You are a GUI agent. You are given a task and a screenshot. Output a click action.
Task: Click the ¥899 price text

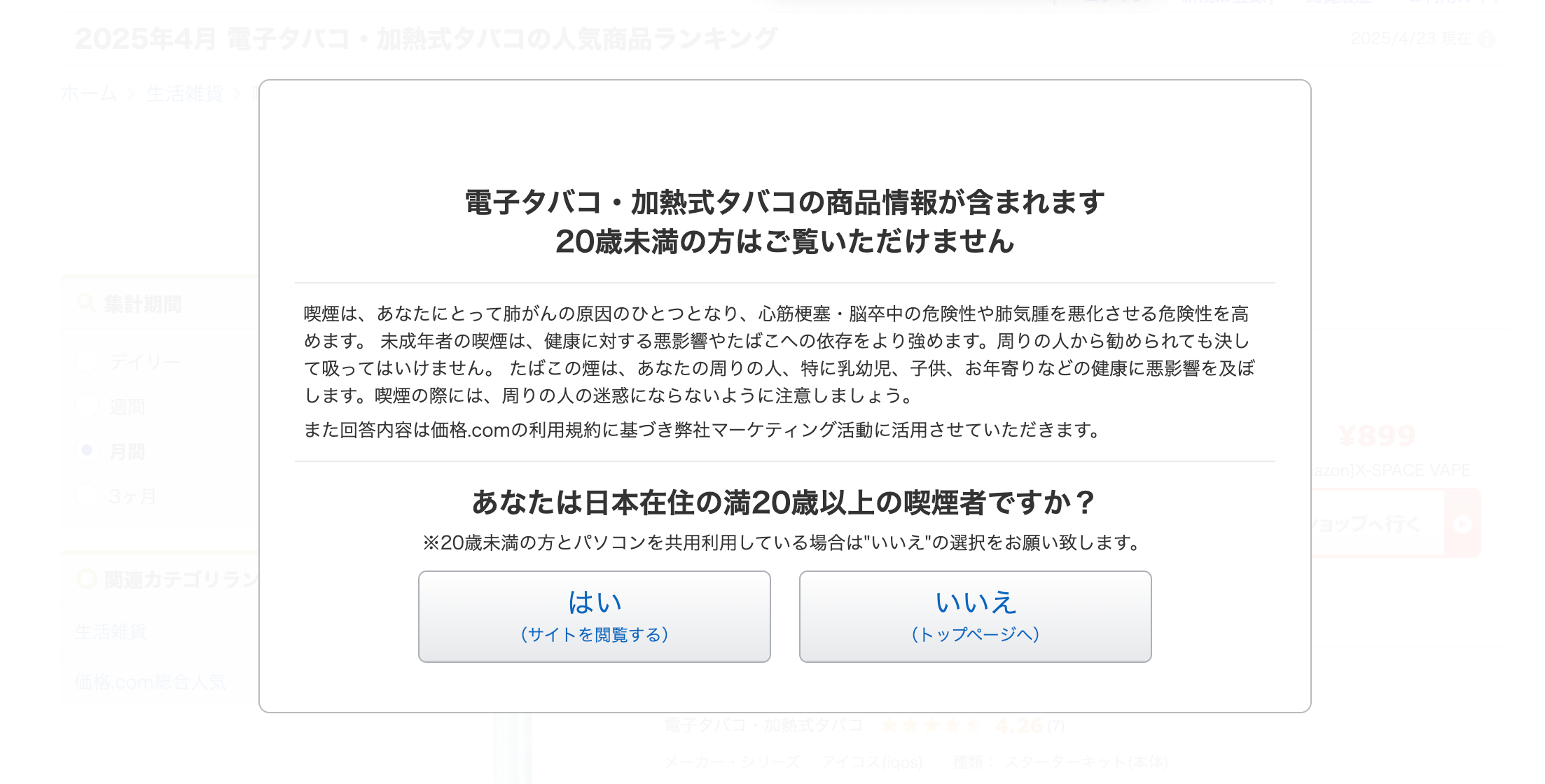1376,435
